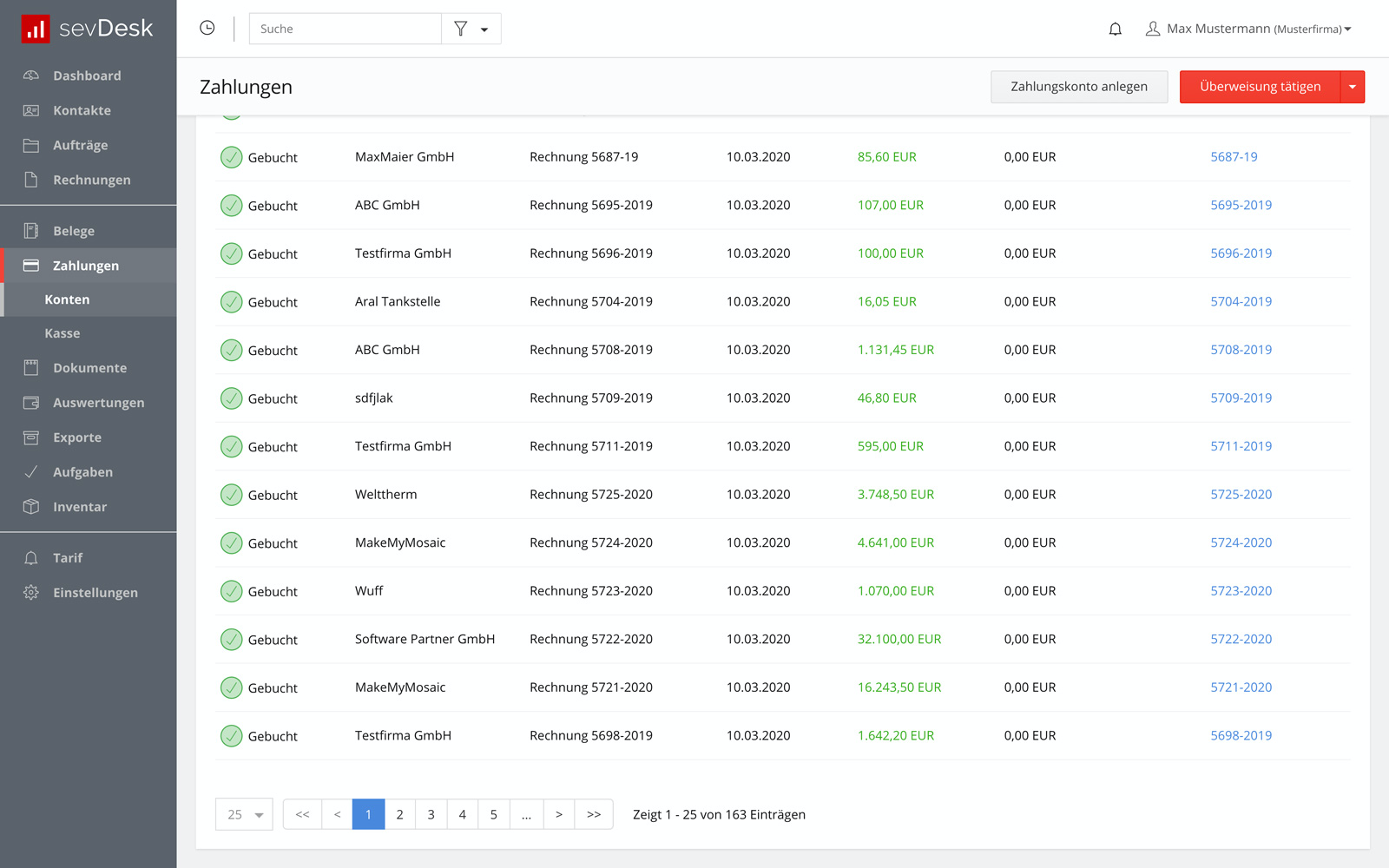Open the Max Mustermann account dropdown
This screenshot has width=1389, height=868.
1250,28
